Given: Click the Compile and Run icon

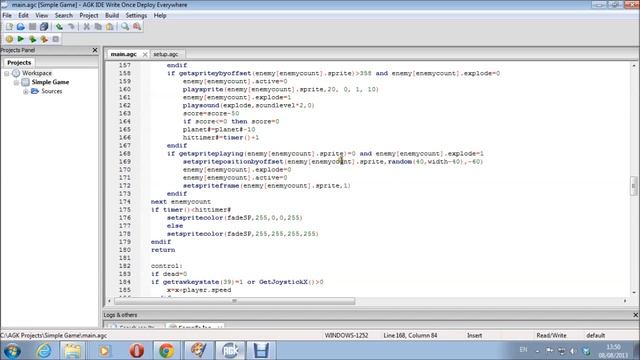Looking at the screenshot, I should click(32, 39).
